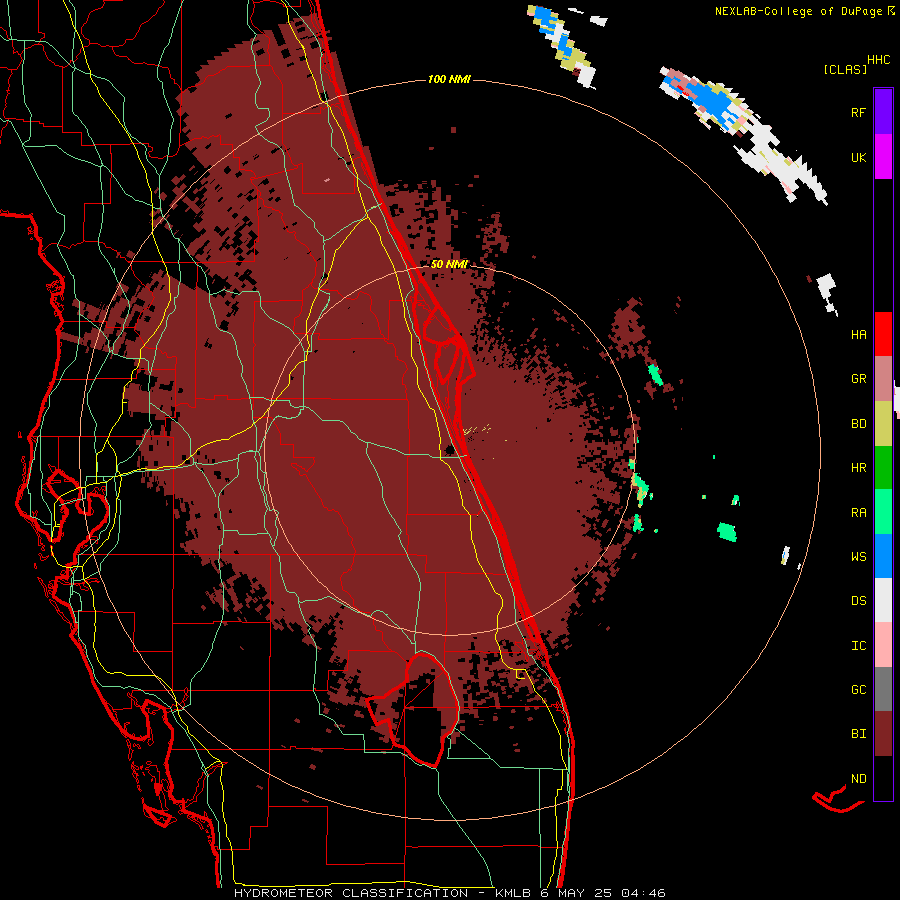Select the dusty pink GR legend swatch

click(x=883, y=378)
